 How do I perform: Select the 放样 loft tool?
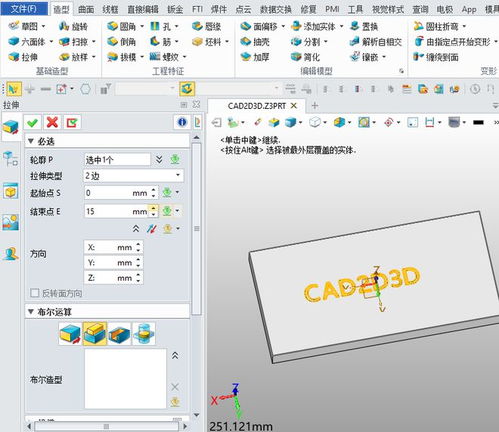pos(73,57)
